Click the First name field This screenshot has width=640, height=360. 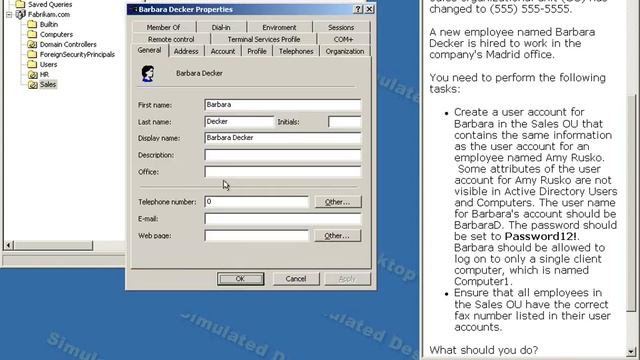(282, 105)
